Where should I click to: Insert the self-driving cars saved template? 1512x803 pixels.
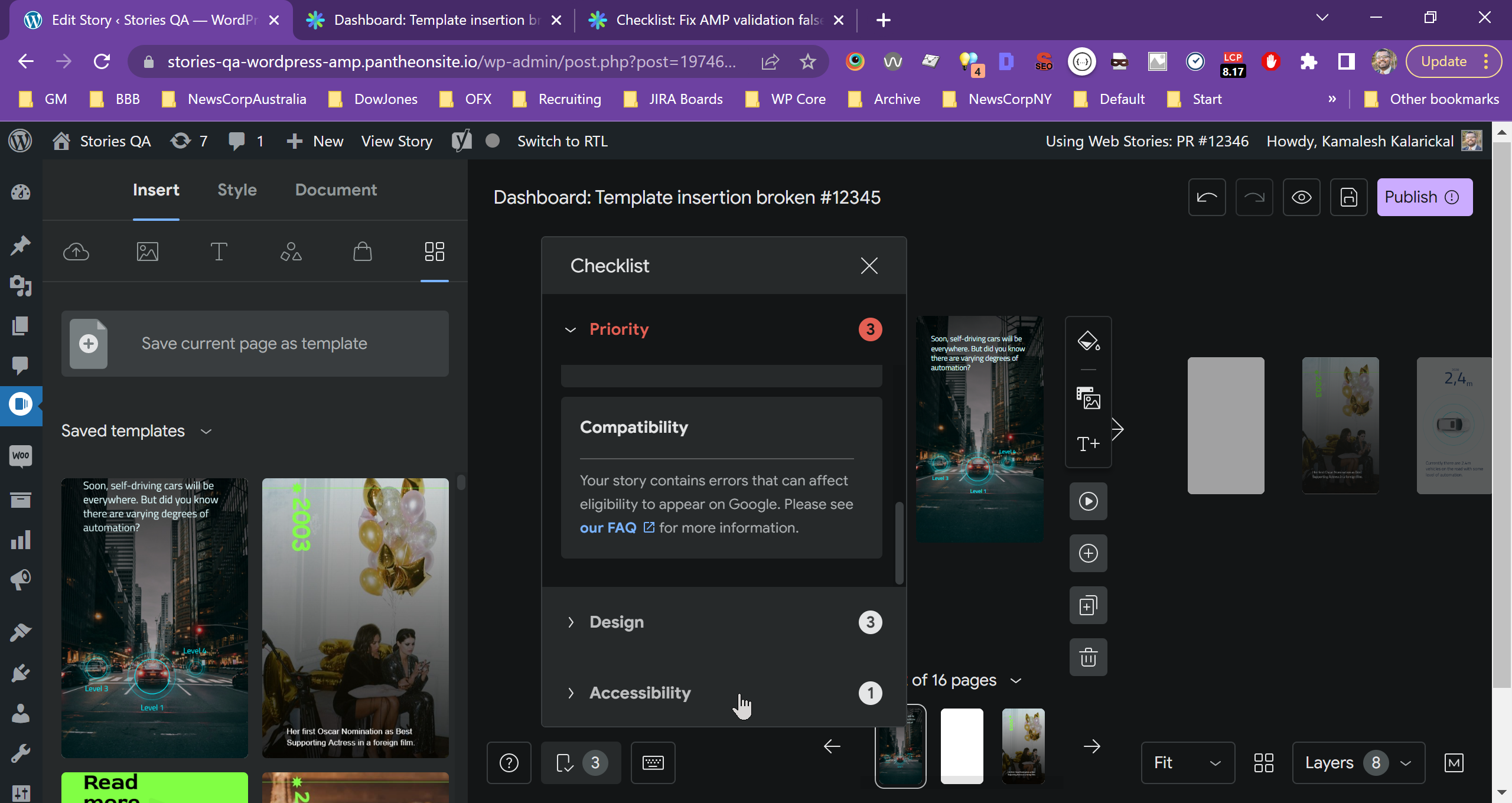pyautogui.click(x=155, y=618)
